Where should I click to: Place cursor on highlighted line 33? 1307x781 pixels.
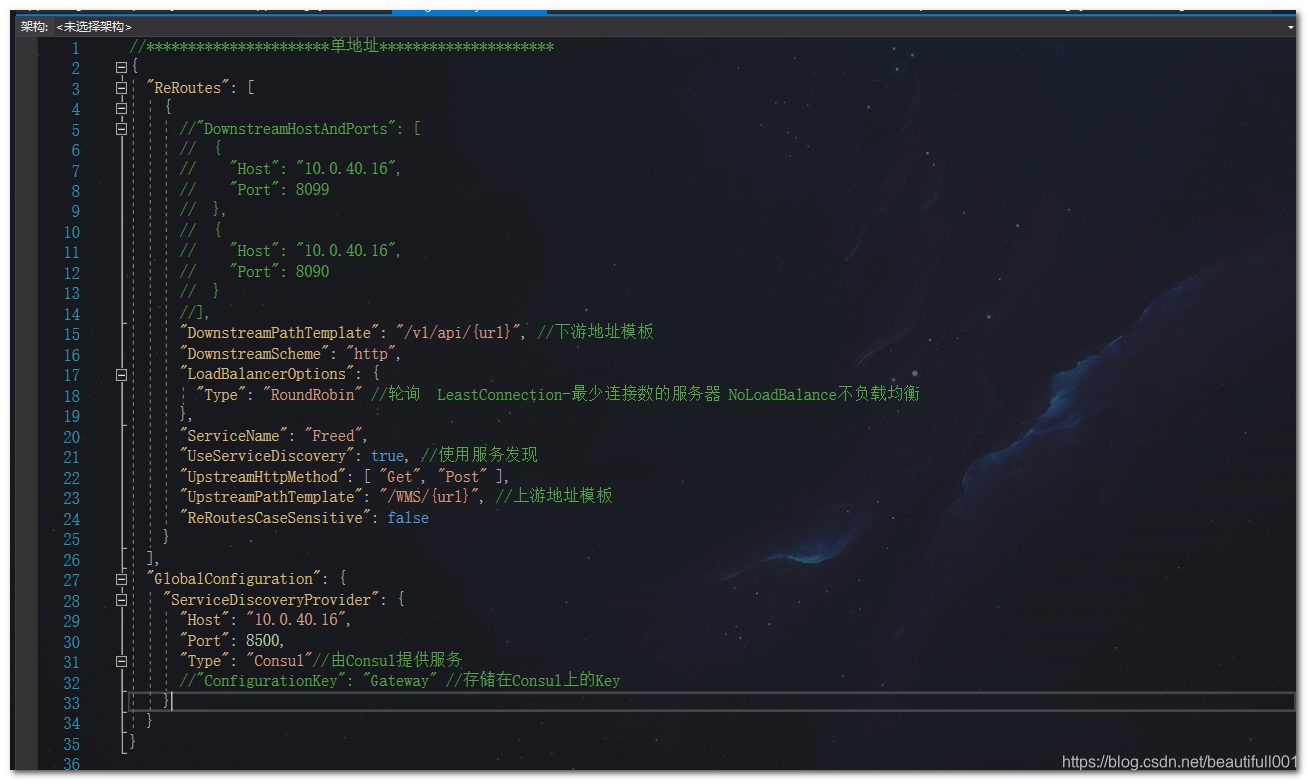pos(712,702)
